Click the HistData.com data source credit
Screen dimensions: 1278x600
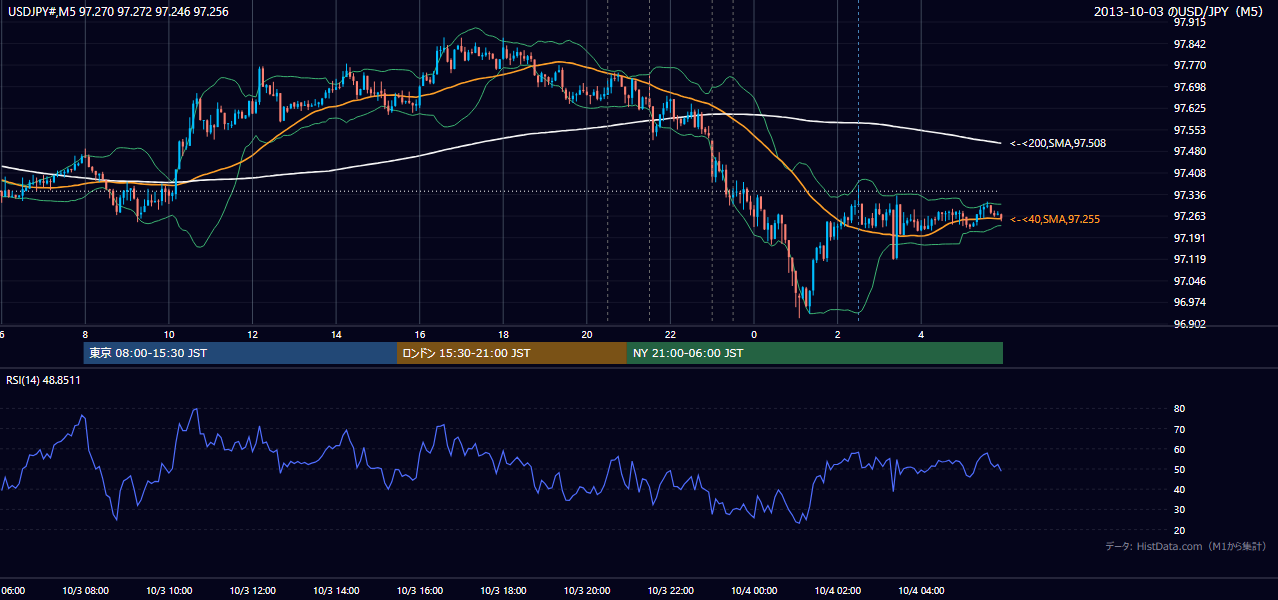(1186, 546)
